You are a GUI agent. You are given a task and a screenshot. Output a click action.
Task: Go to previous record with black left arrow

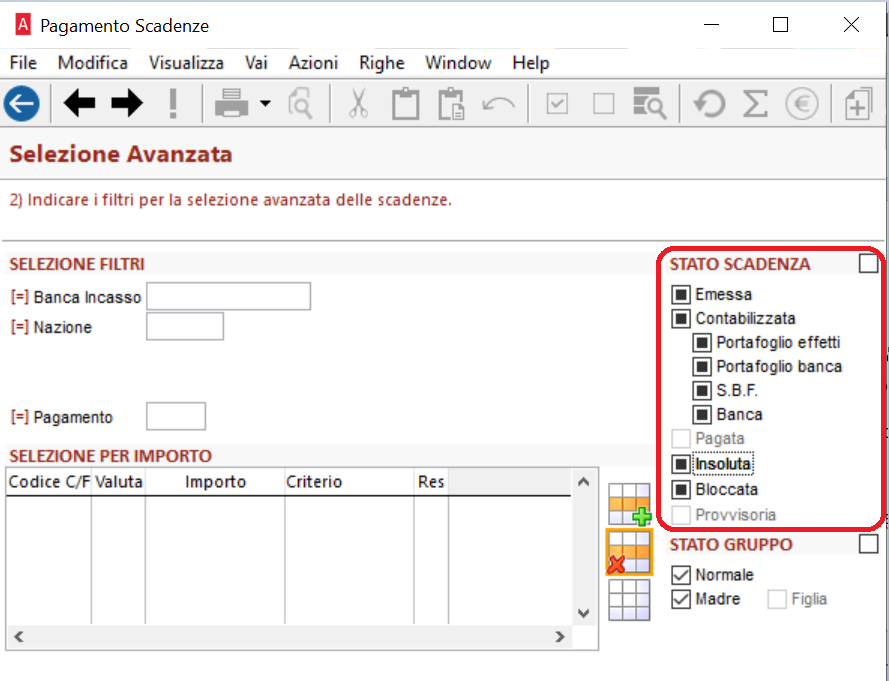[x=79, y=104]
